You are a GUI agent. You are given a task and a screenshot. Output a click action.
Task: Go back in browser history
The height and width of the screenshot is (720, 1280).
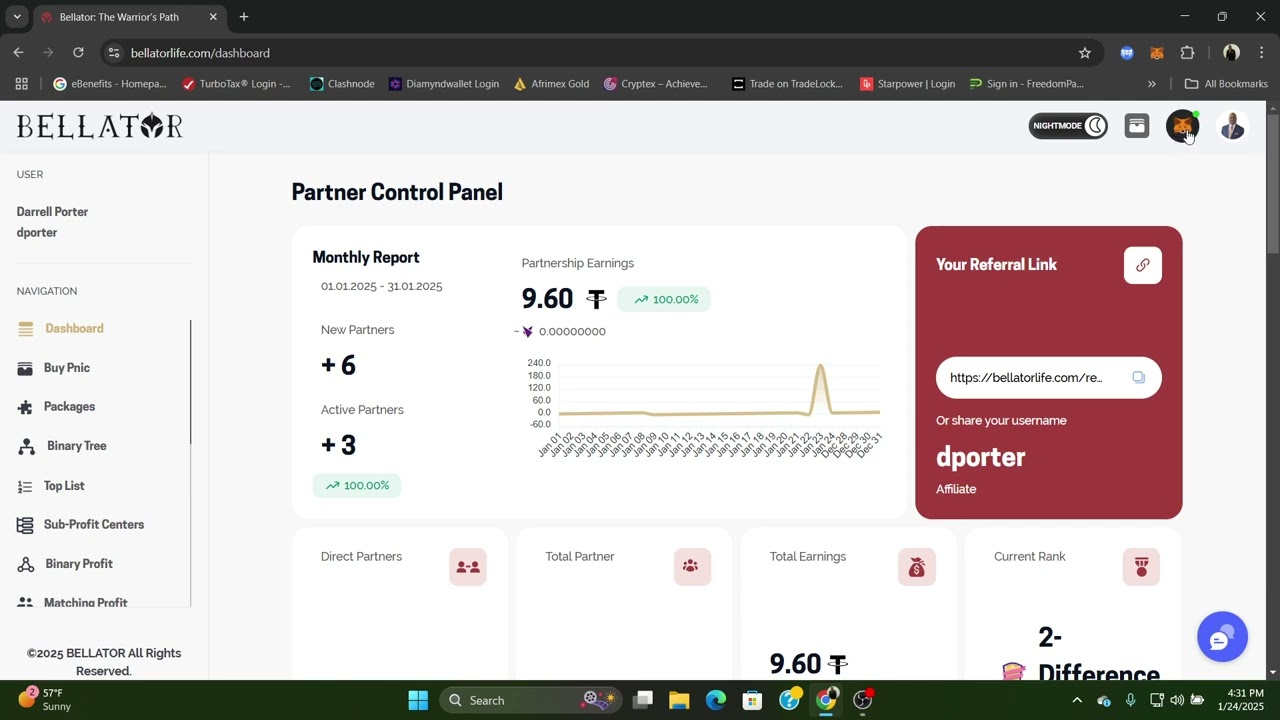18,53
